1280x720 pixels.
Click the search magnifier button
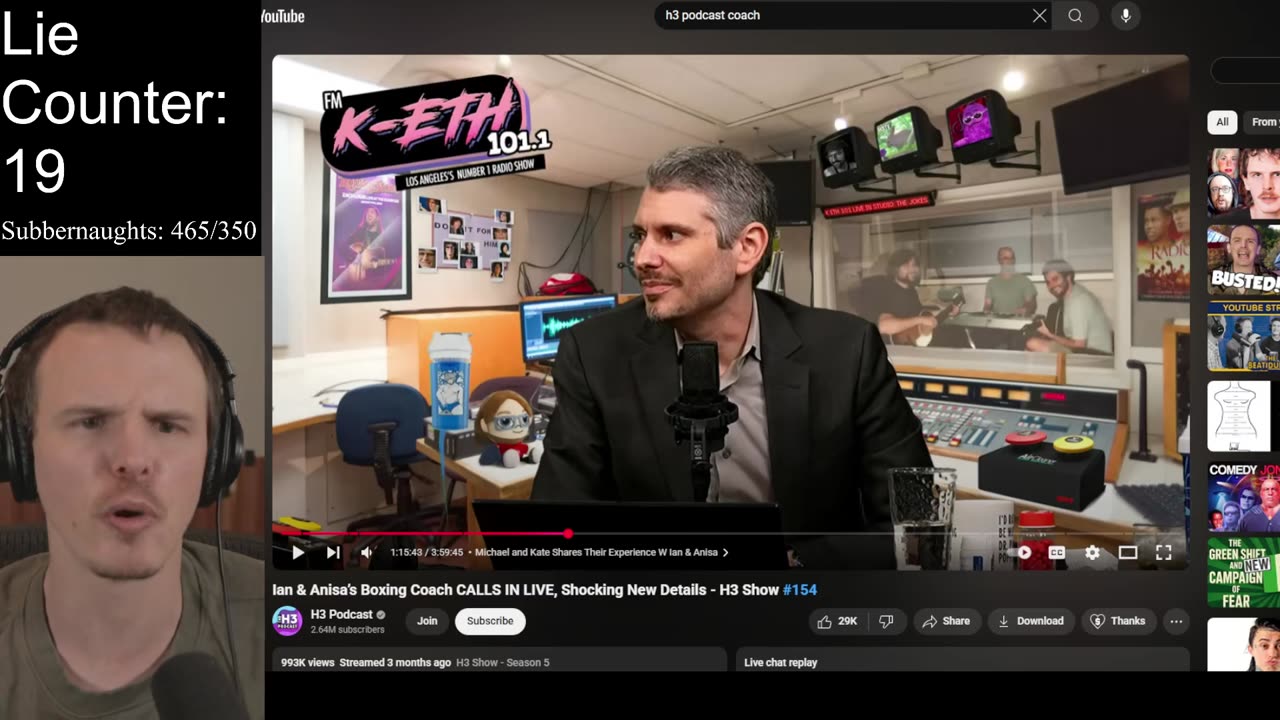[x=1075, y=15]
